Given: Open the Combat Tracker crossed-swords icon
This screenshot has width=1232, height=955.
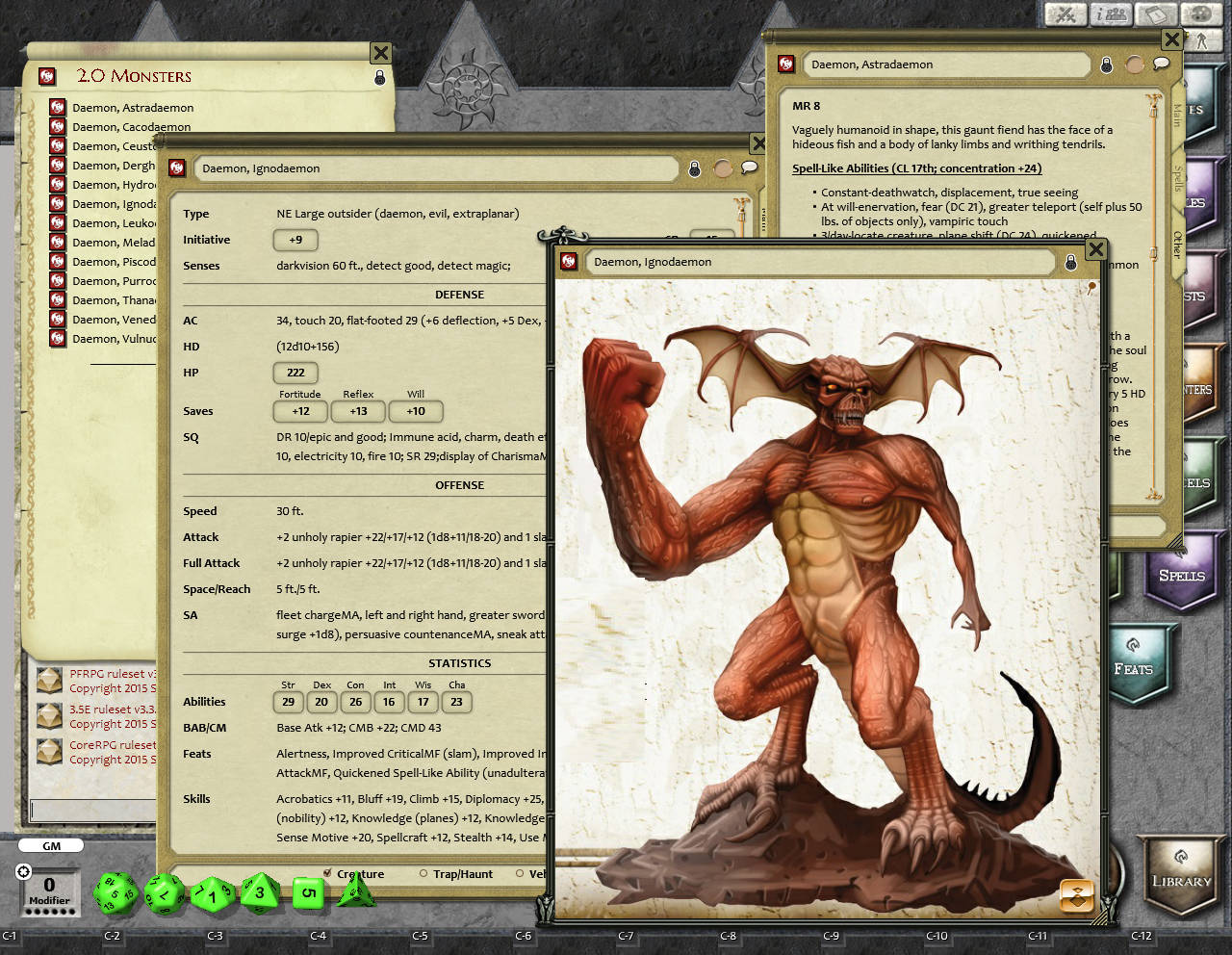Looking at the screenshot, I should (1065, 14).
